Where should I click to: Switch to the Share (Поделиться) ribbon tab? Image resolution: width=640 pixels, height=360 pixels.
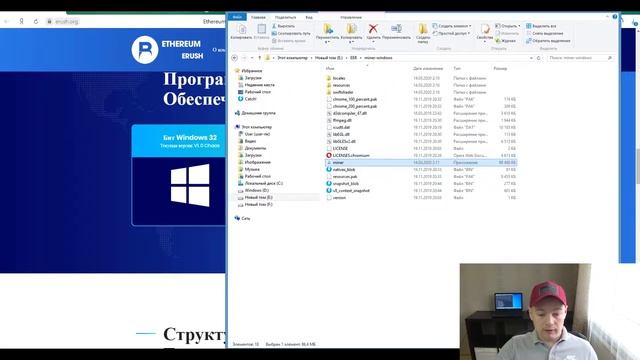click(285, 17)
